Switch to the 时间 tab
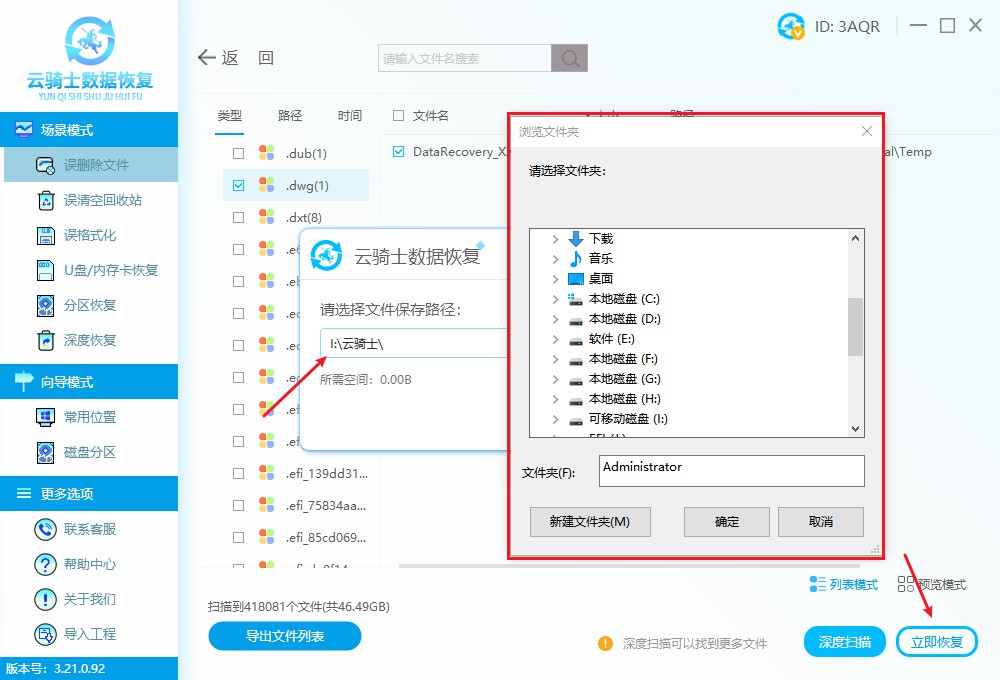Viewport: 1000px width, 680px height. pos(350,116)
